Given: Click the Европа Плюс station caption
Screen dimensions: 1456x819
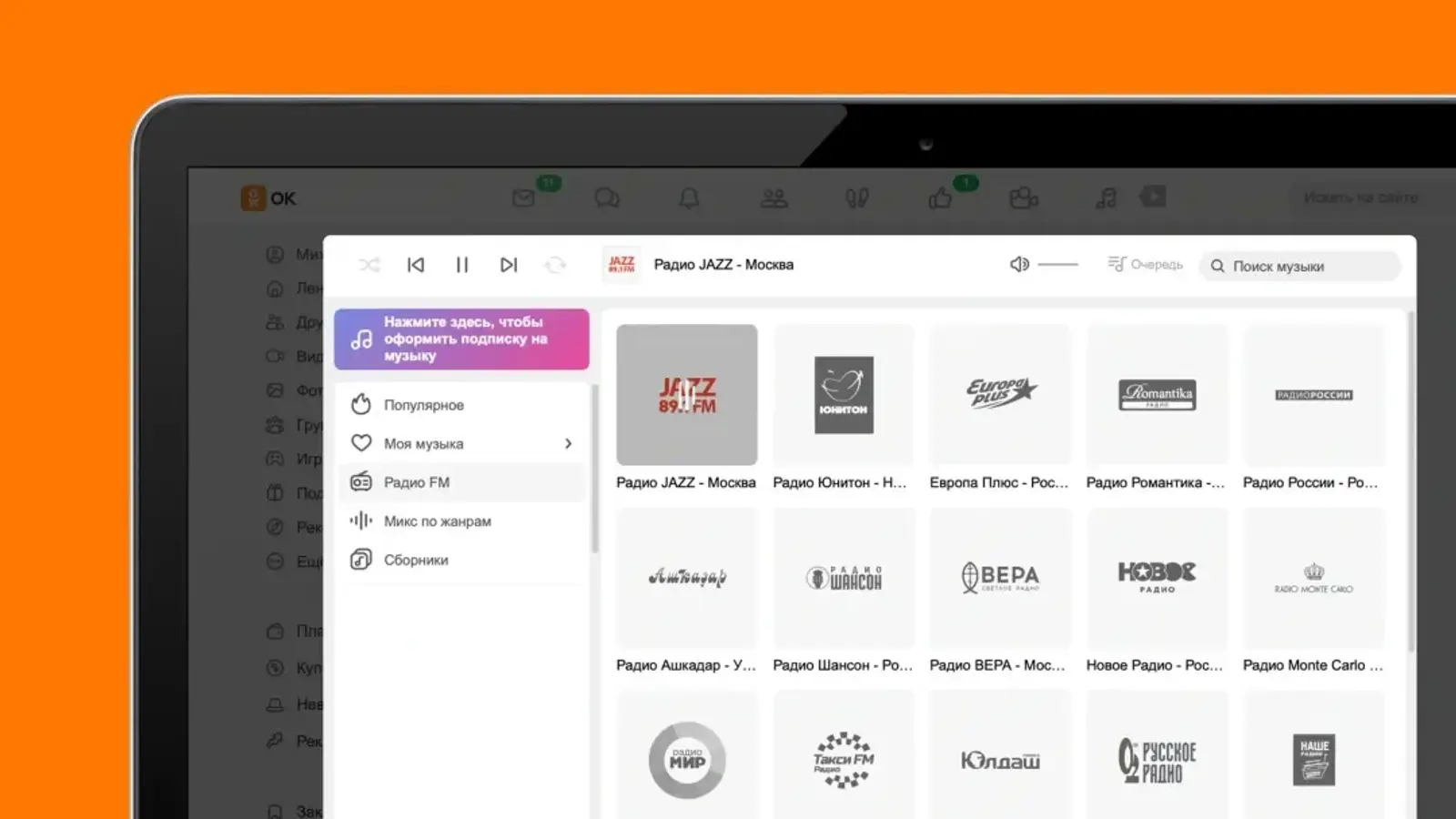Looking at the screenshot, I should (999, 482).
